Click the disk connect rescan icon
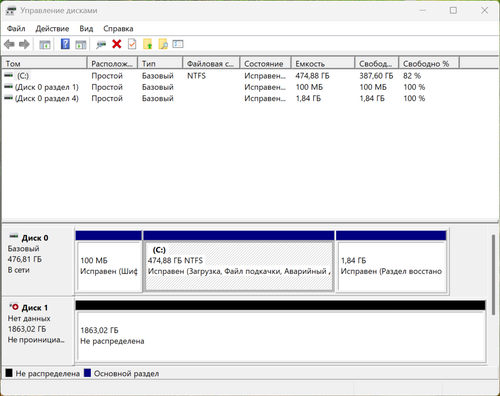The width and height of the screenshot is (500, 396). point(101,44)
